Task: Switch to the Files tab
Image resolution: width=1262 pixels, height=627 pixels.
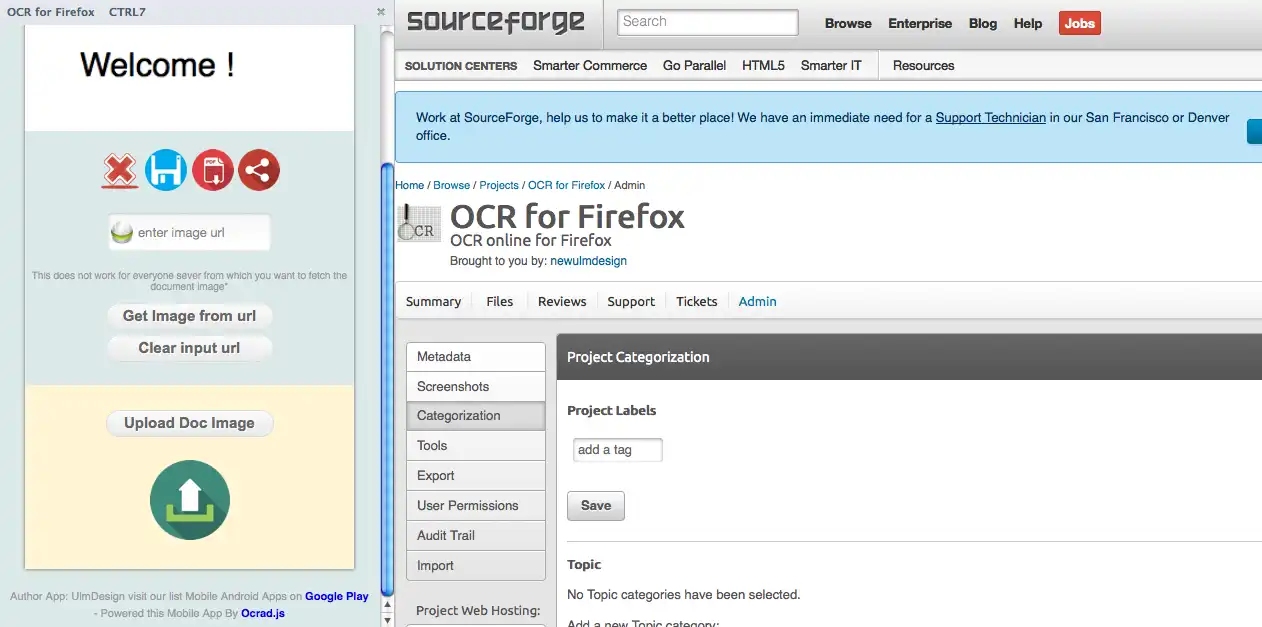Action: [500, 301]
